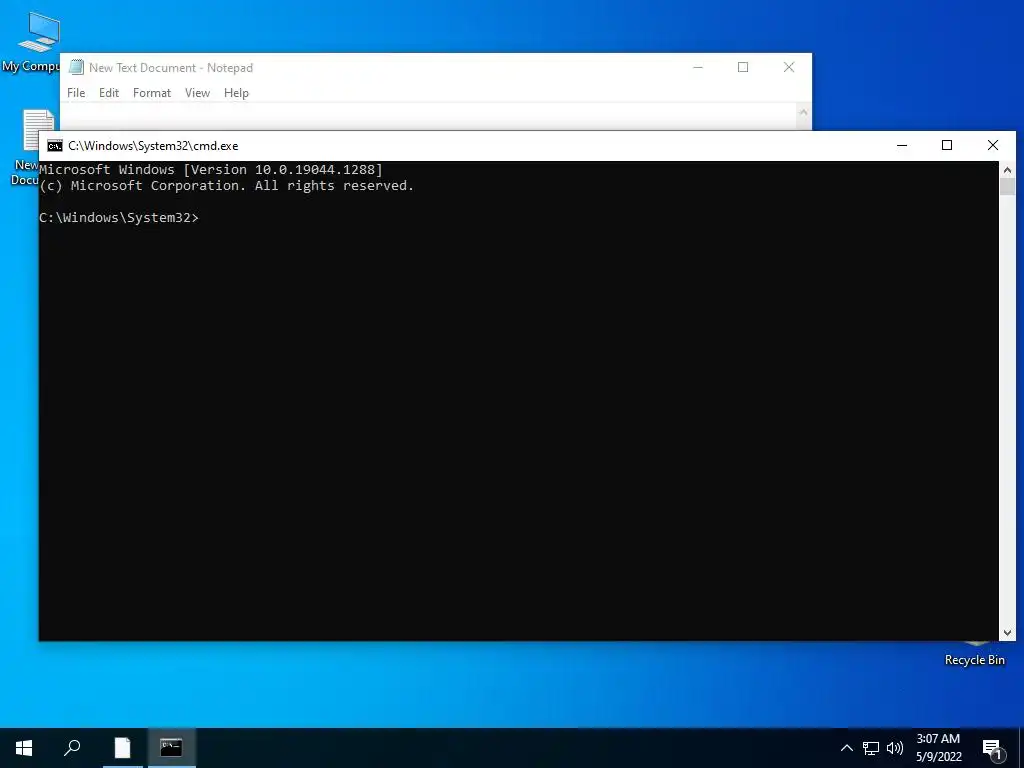Click the cmd vertical scrollbar thumb
Viewport: 1024px width, 768px height.
1007,186
